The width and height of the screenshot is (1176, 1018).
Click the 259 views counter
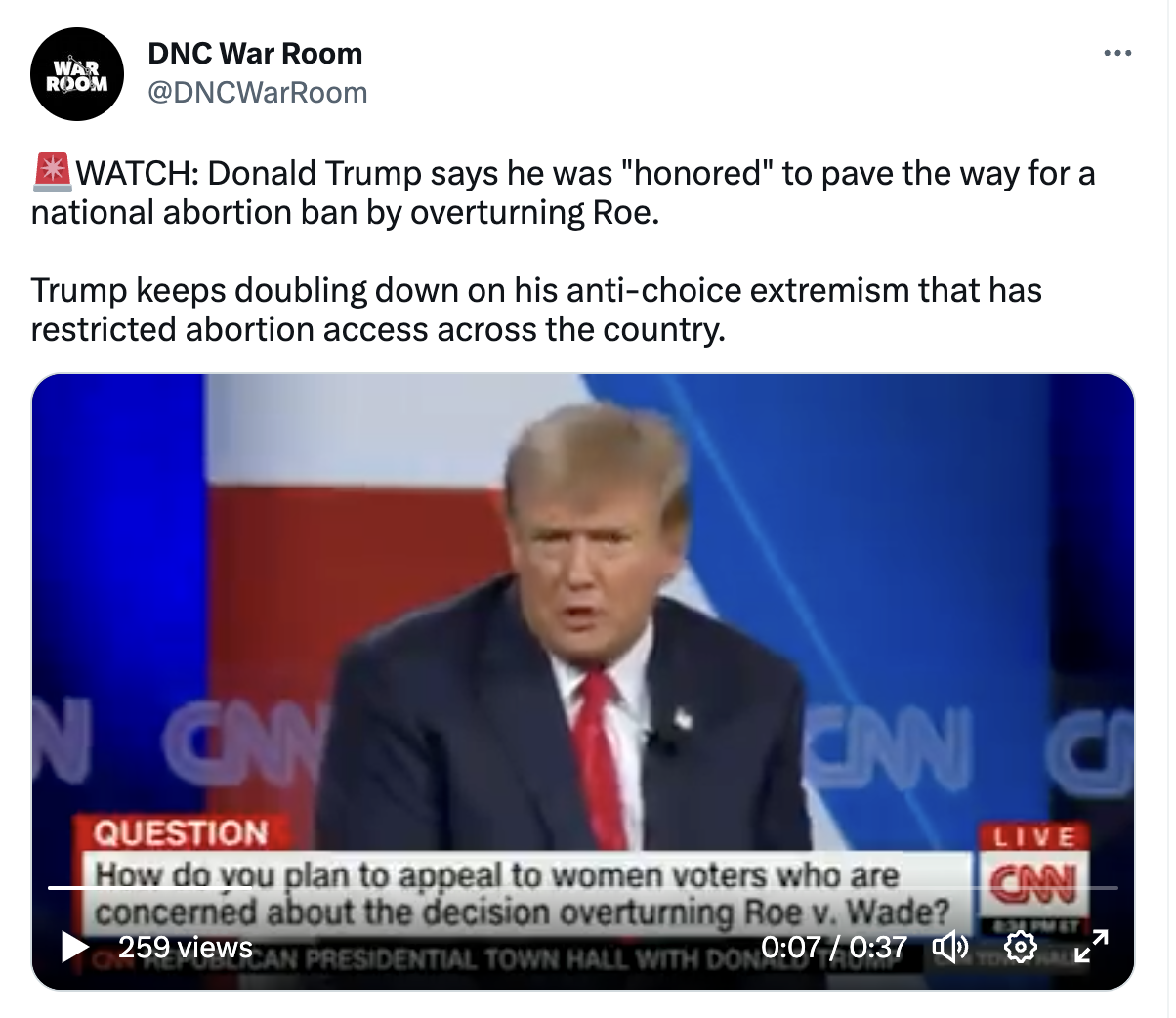pos(186,947)
